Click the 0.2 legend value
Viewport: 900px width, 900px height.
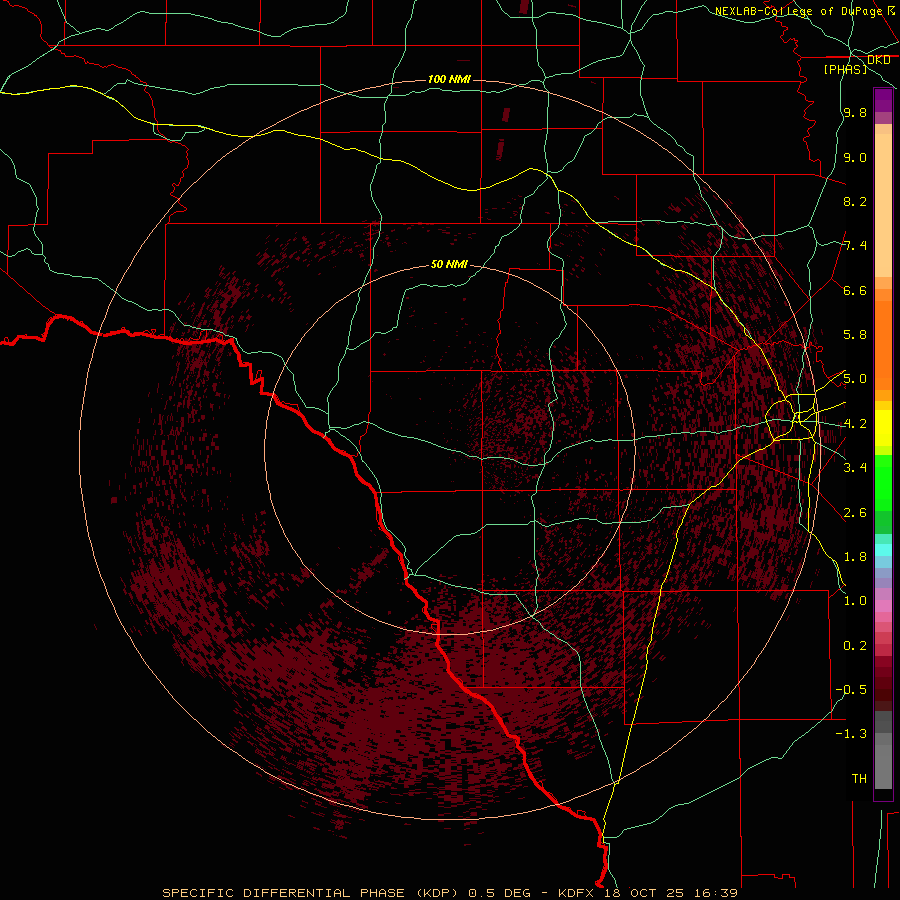click(x=855, y=646)
